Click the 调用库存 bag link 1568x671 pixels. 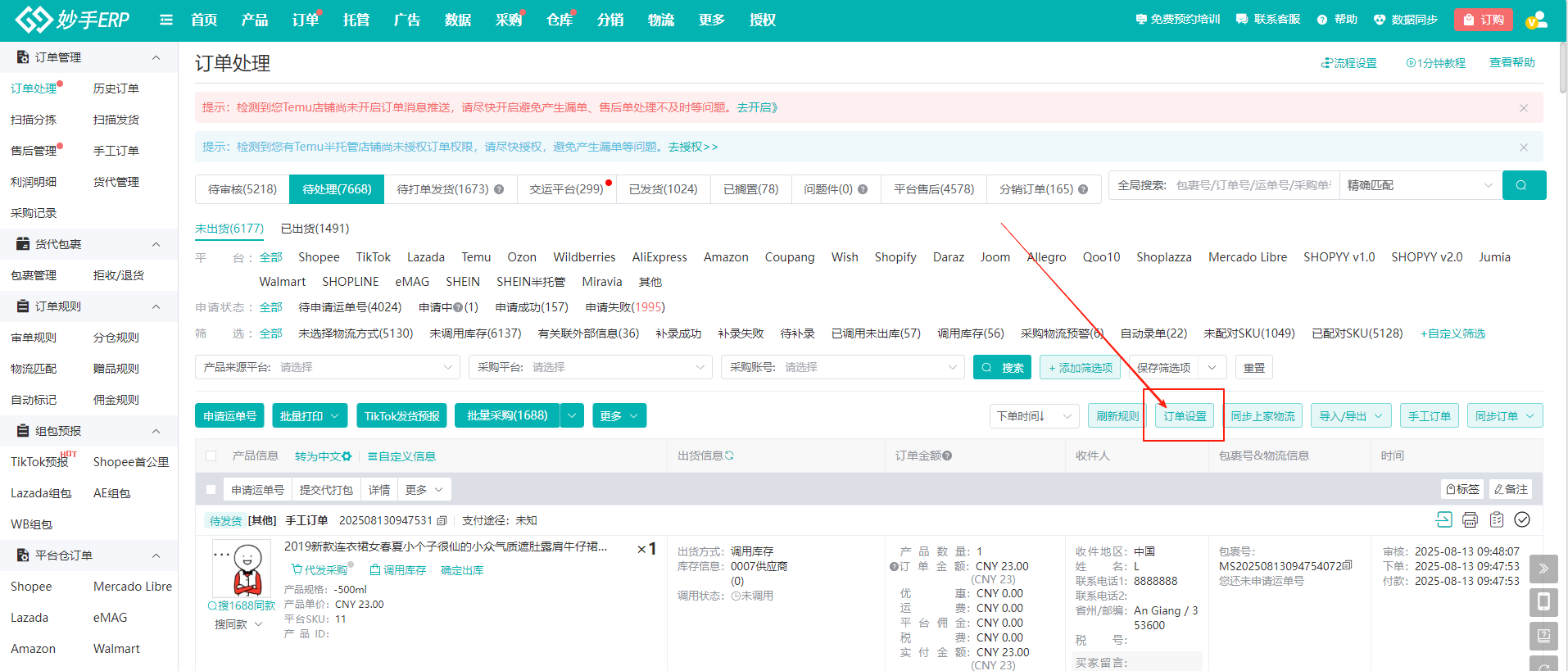tap(398, 570)
